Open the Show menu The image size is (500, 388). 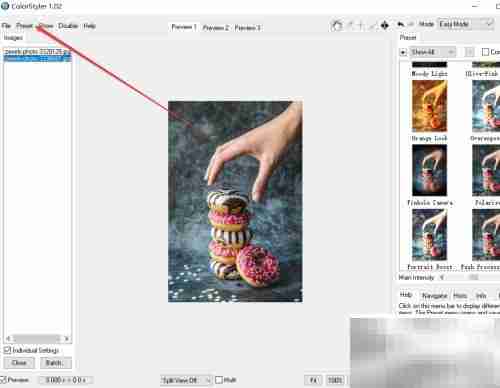46,26
